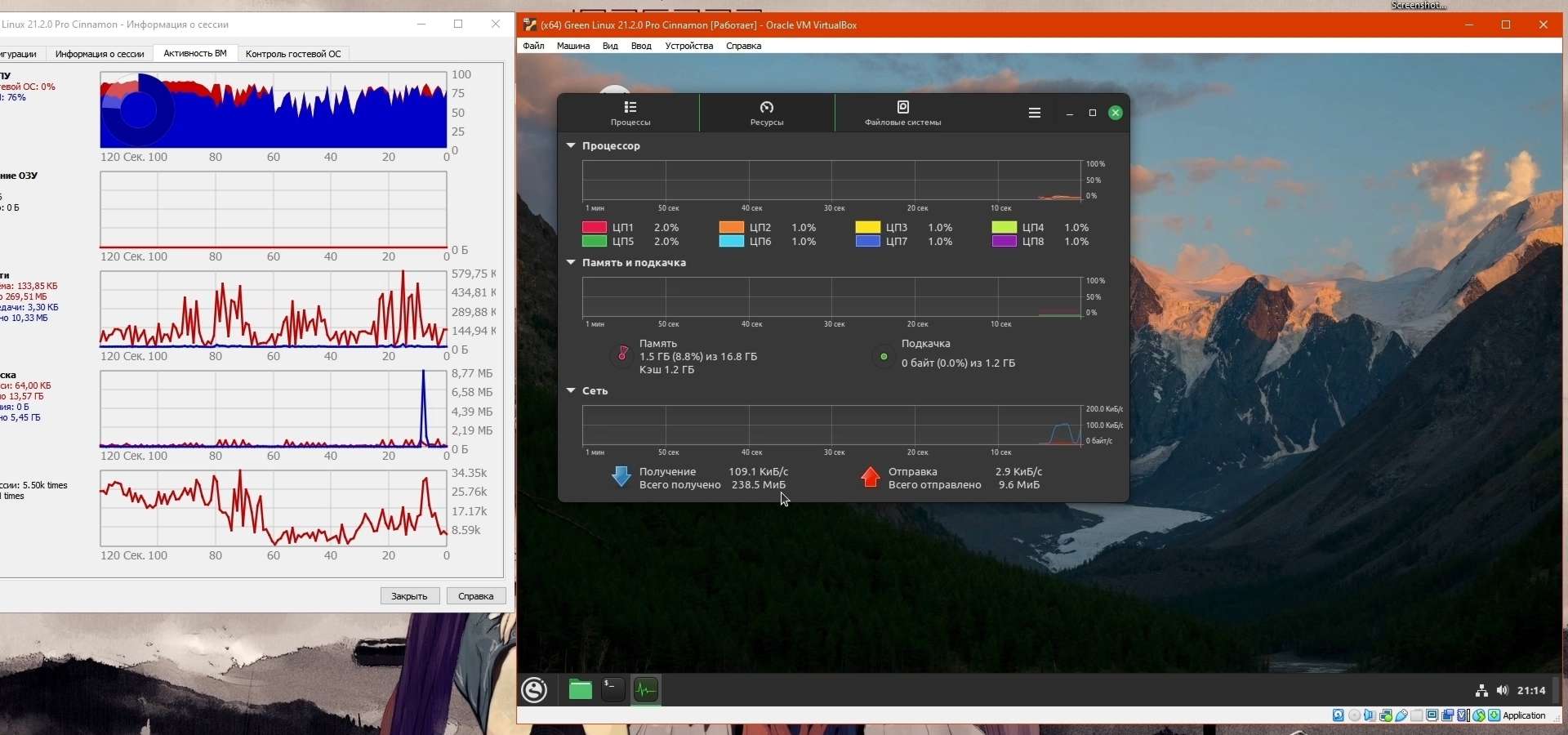Click the guest panel clock showing 21:14

tap(1531, 691)
